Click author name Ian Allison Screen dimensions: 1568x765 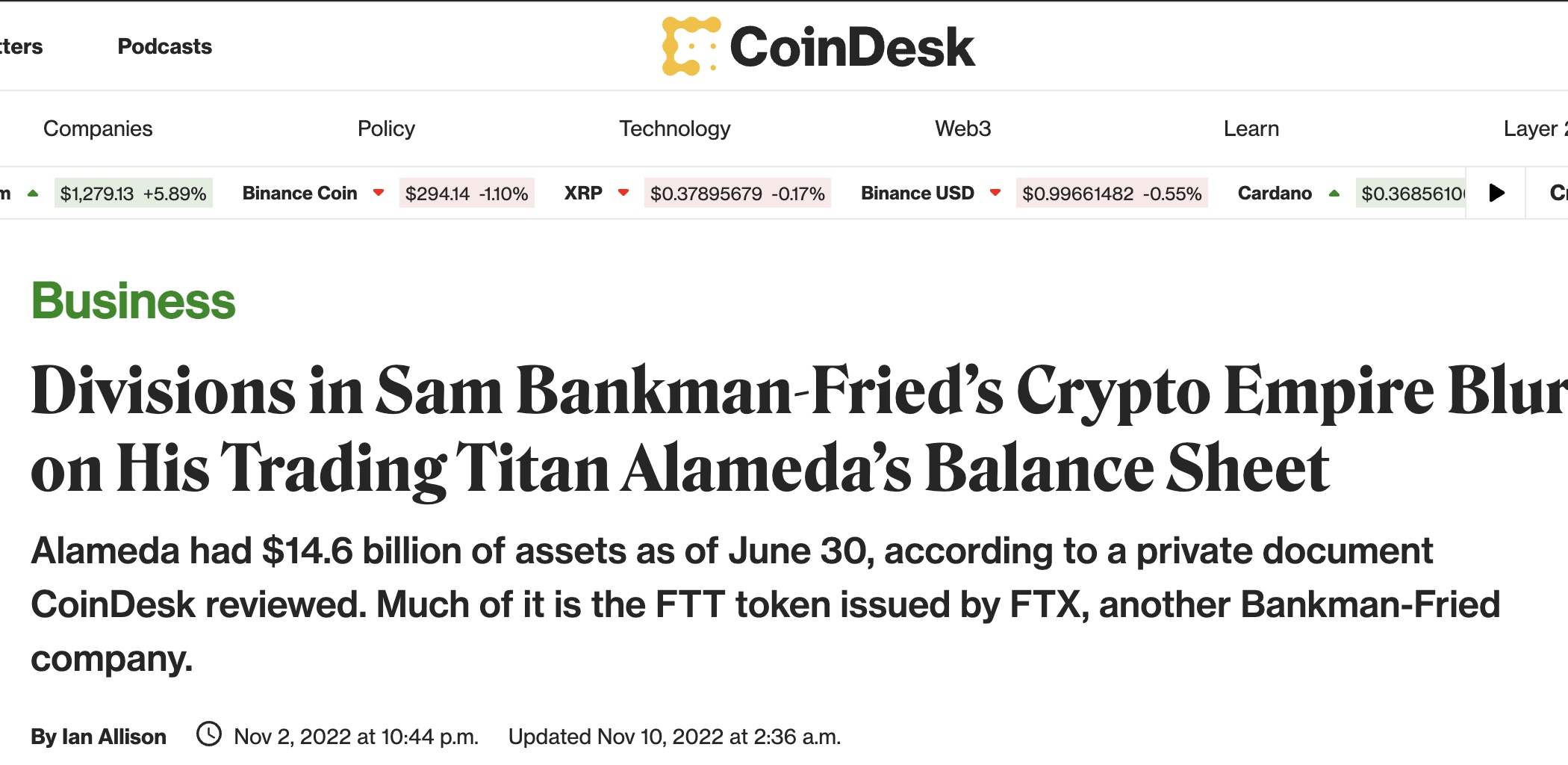tap(114, 737)
